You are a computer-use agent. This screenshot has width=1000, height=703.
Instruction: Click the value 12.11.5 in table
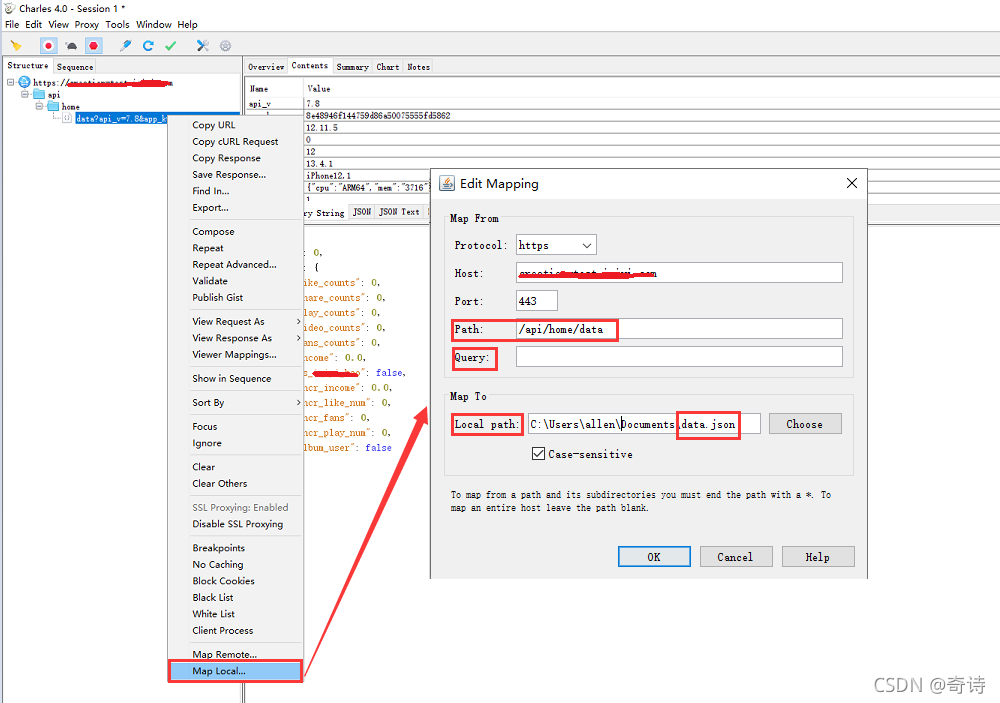tap(322, 128)
